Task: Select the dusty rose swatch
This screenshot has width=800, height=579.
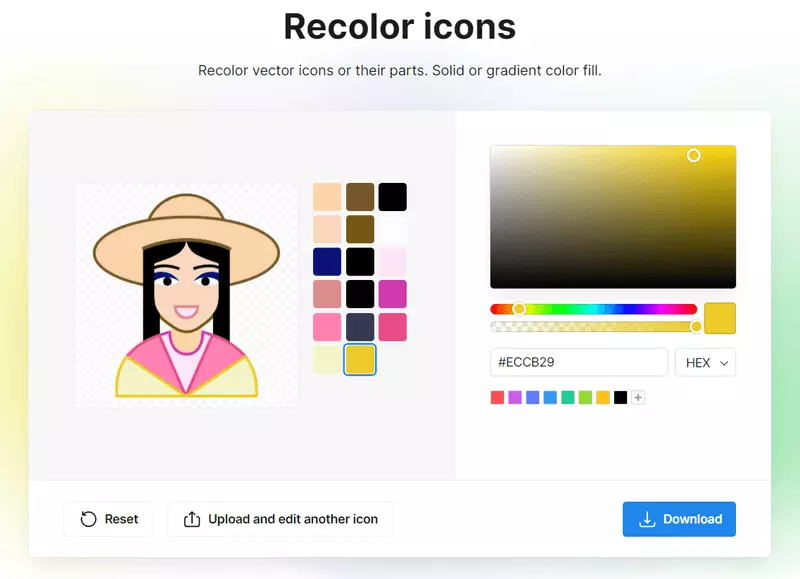Action: click(x=327, y=294)
